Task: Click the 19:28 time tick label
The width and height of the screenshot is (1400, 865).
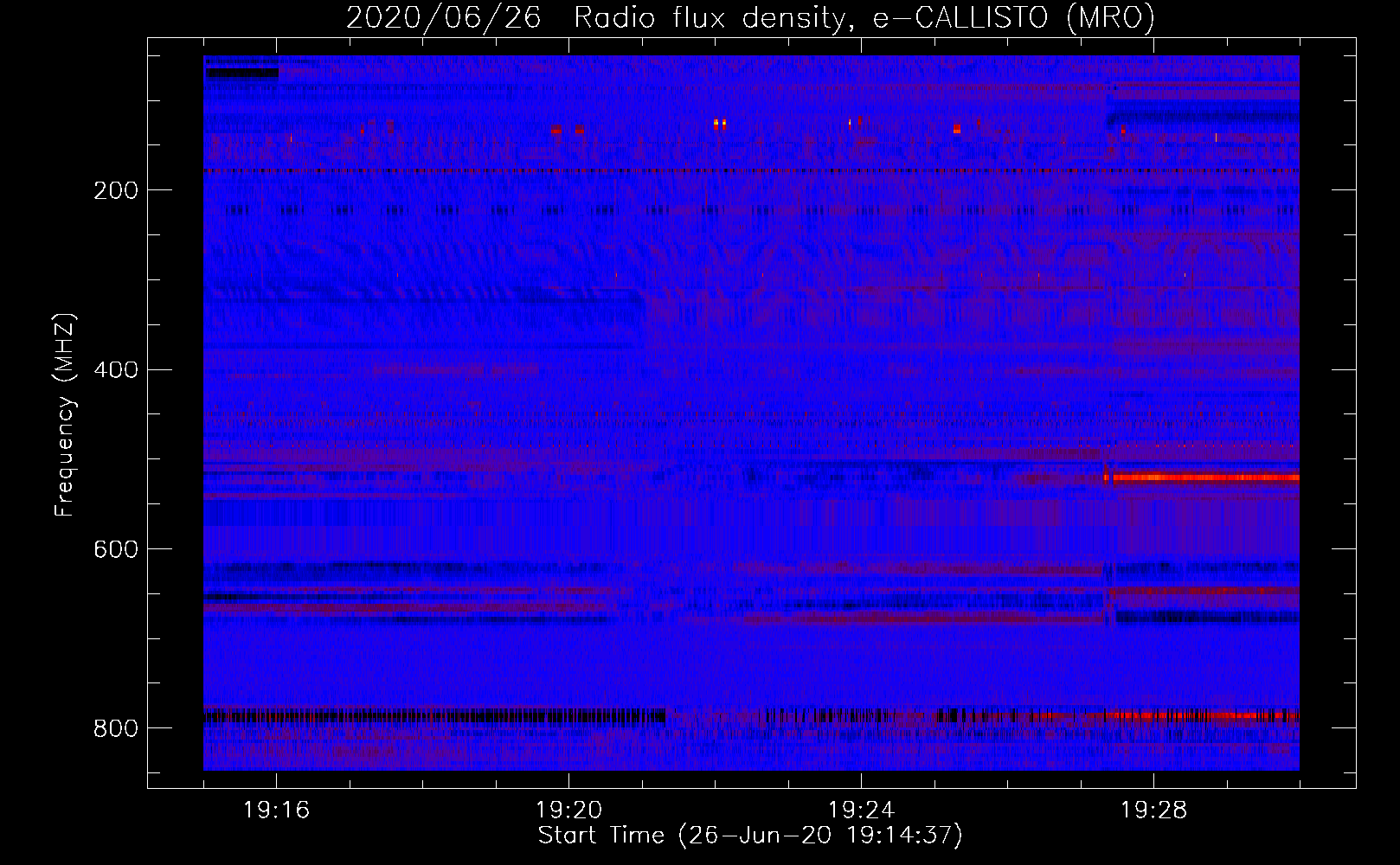Action: coord(1154,811)
